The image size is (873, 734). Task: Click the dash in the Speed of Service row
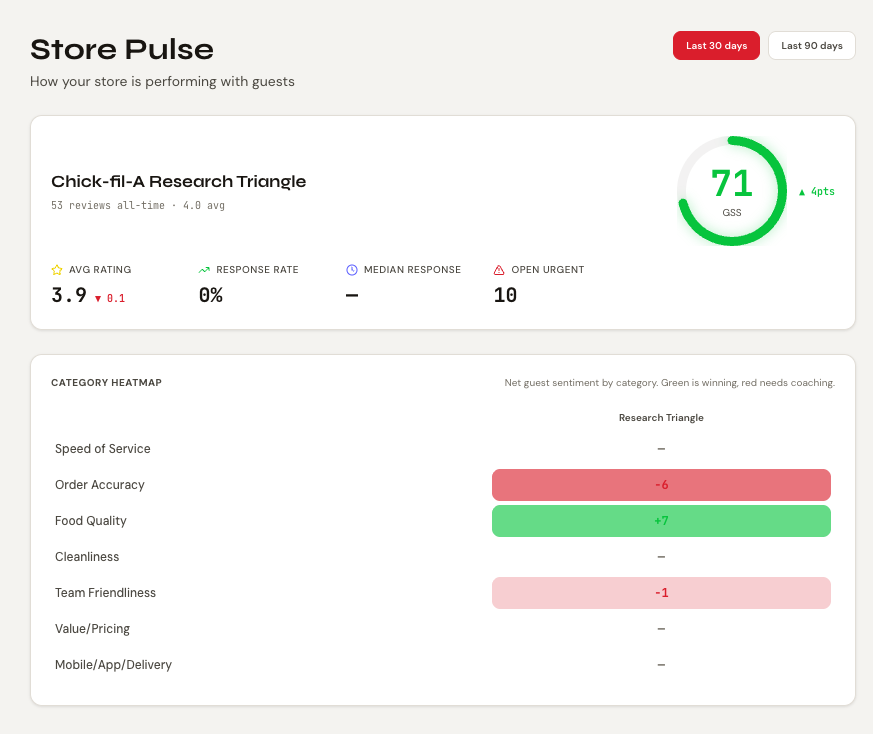tap(661, 449)
